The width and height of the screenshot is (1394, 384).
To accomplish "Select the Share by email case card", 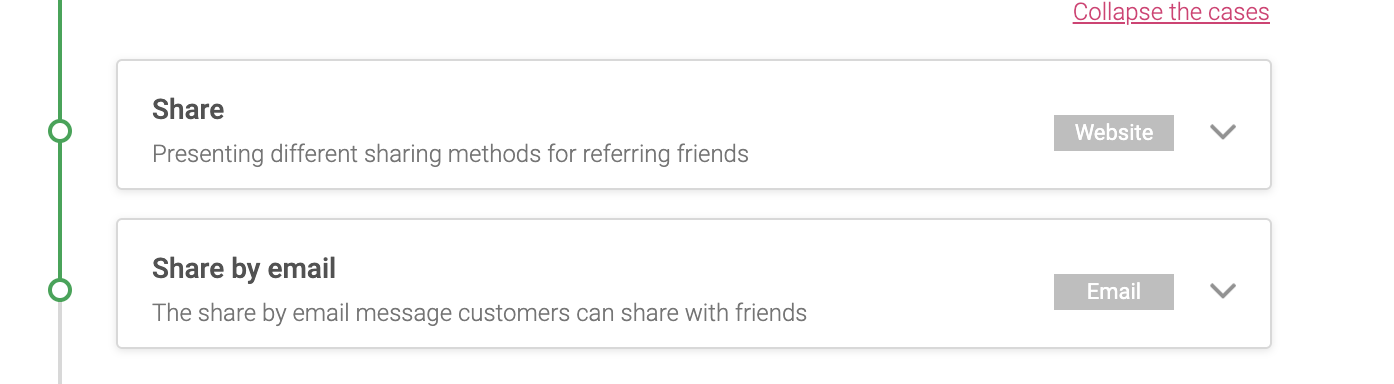I will pyautogui.click(x=694, y=284).
